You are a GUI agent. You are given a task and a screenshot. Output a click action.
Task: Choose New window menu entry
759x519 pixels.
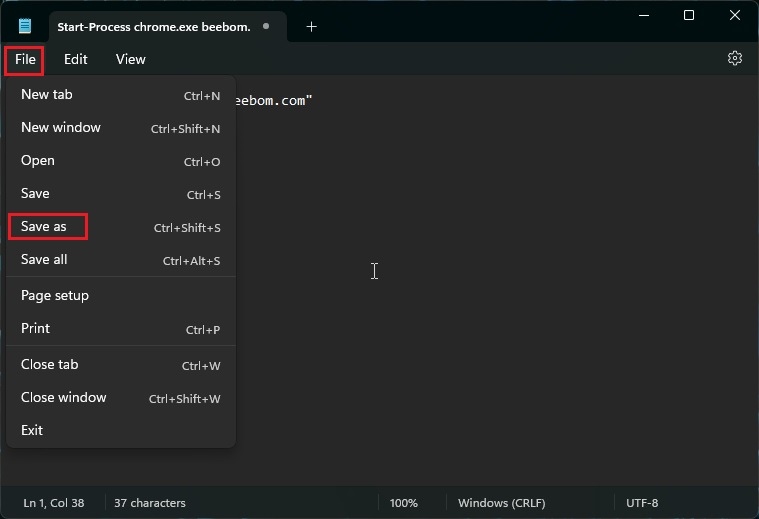(x=121, y=128)
